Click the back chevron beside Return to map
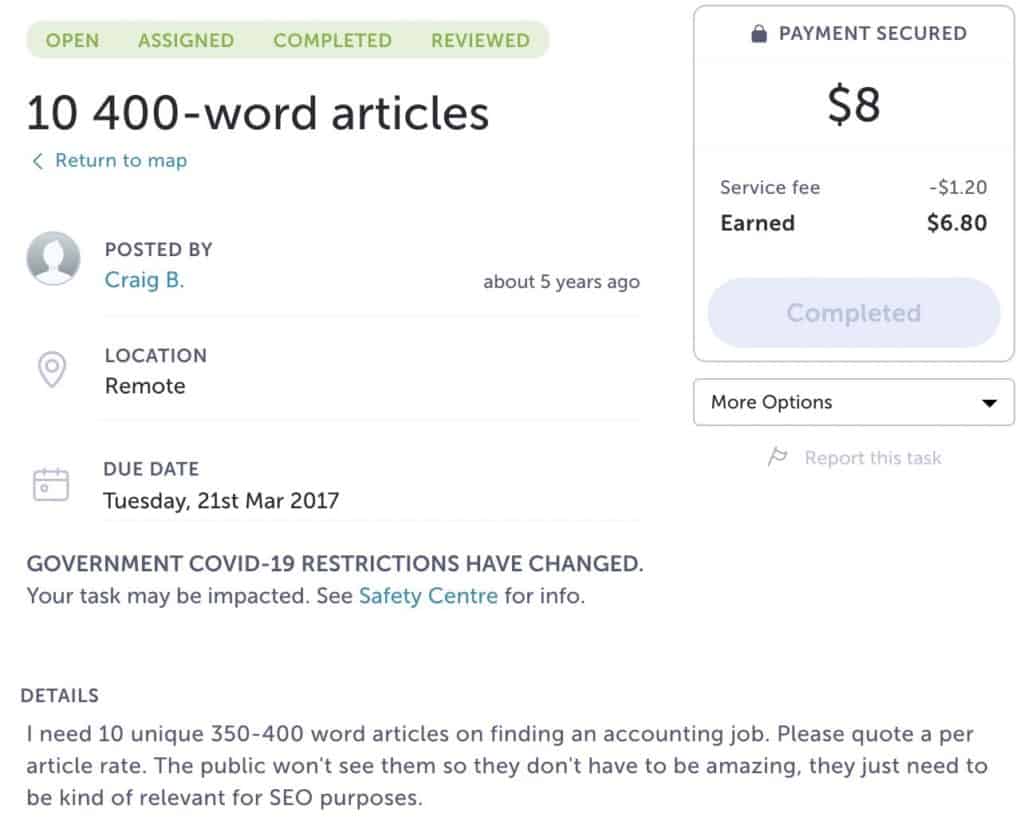Image resolution: width=1024 pixels, height=833 pixels. pyautogui.click(x=38, y=161)
